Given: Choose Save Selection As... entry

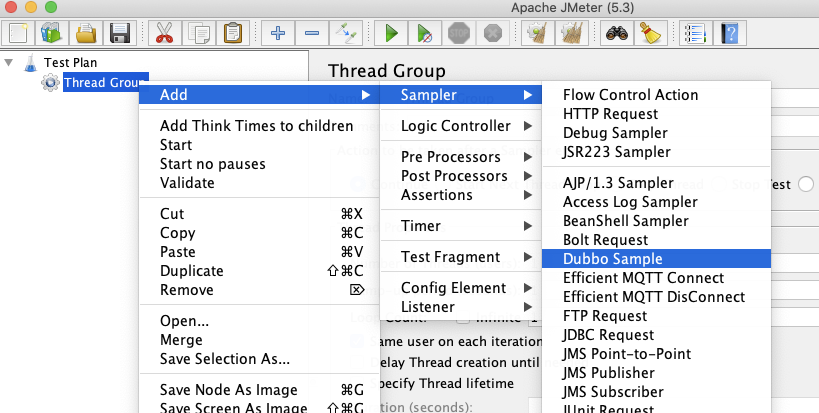Looking at the screenshot, I should tap(259, 359).
